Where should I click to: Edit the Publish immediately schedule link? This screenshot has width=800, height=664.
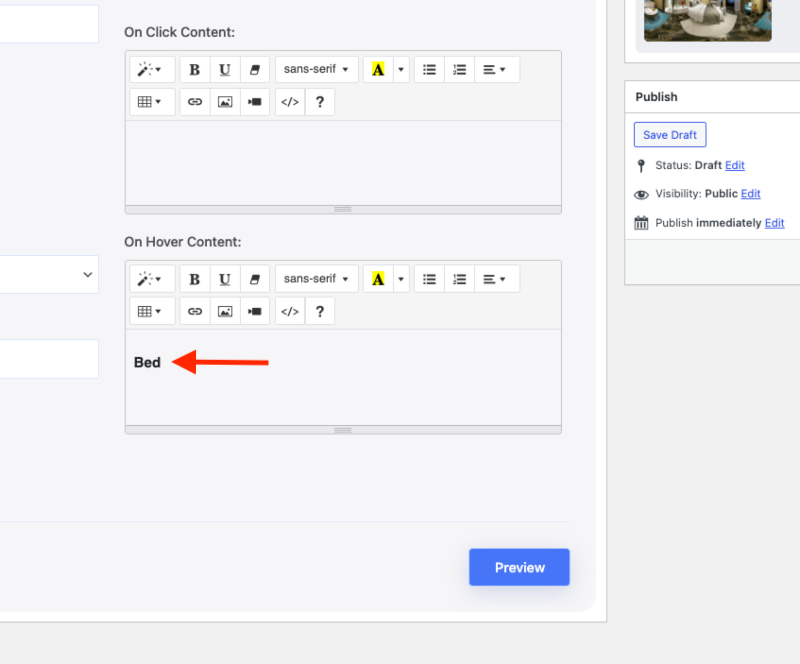[x=774, y=223]
